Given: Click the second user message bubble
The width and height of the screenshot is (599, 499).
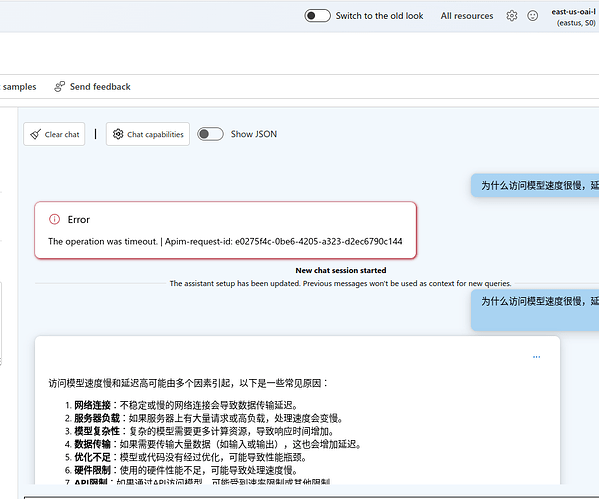Looking at the screenshot, I should click(535, 310).
